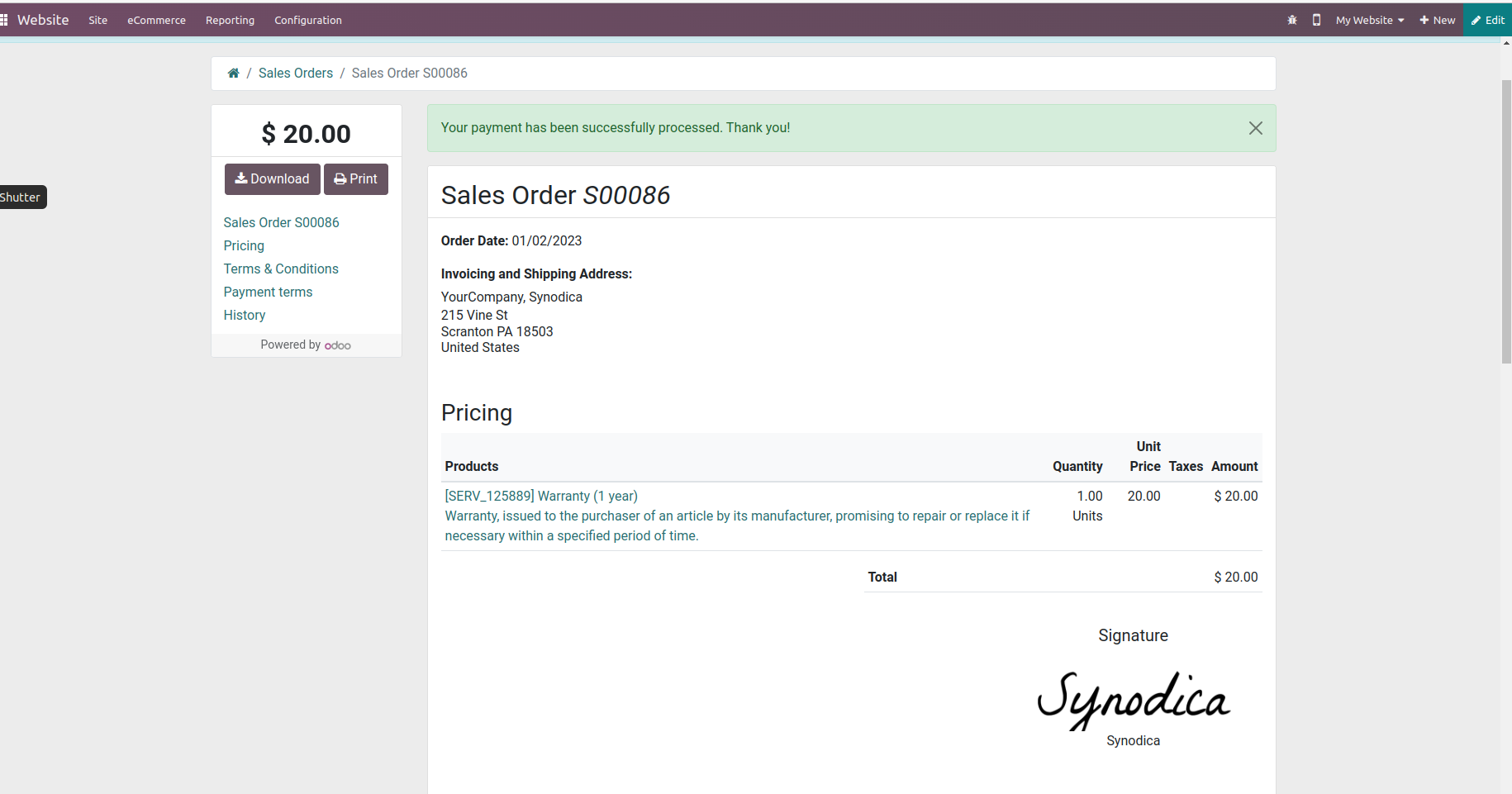Dismiss the payment success alert
The height and width of the screenshot is (794, 1512).
(x=1256, y=128)
